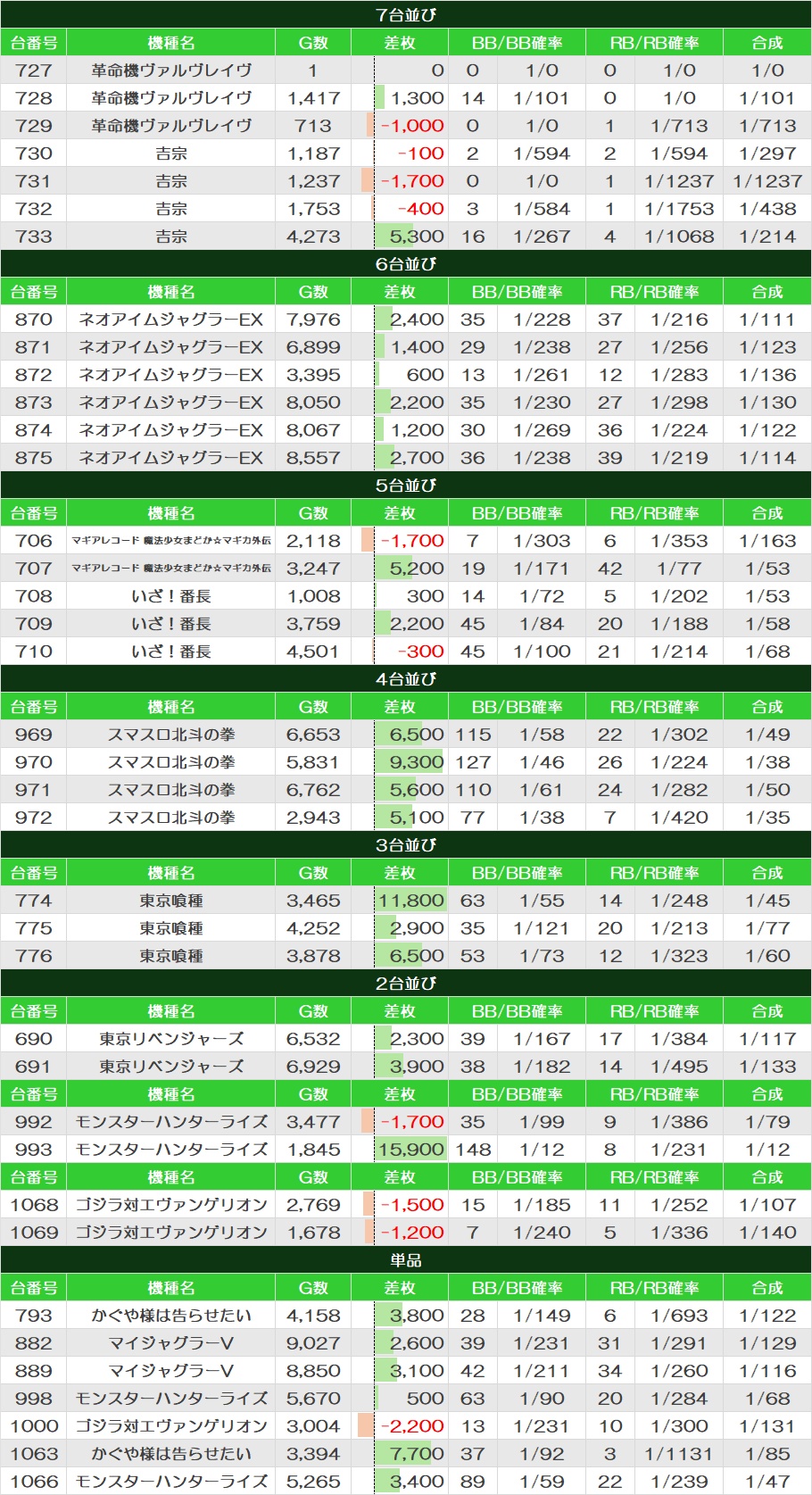
Task: Click RB確率 1/1131 in row 1063
Action: point(679,1453)
